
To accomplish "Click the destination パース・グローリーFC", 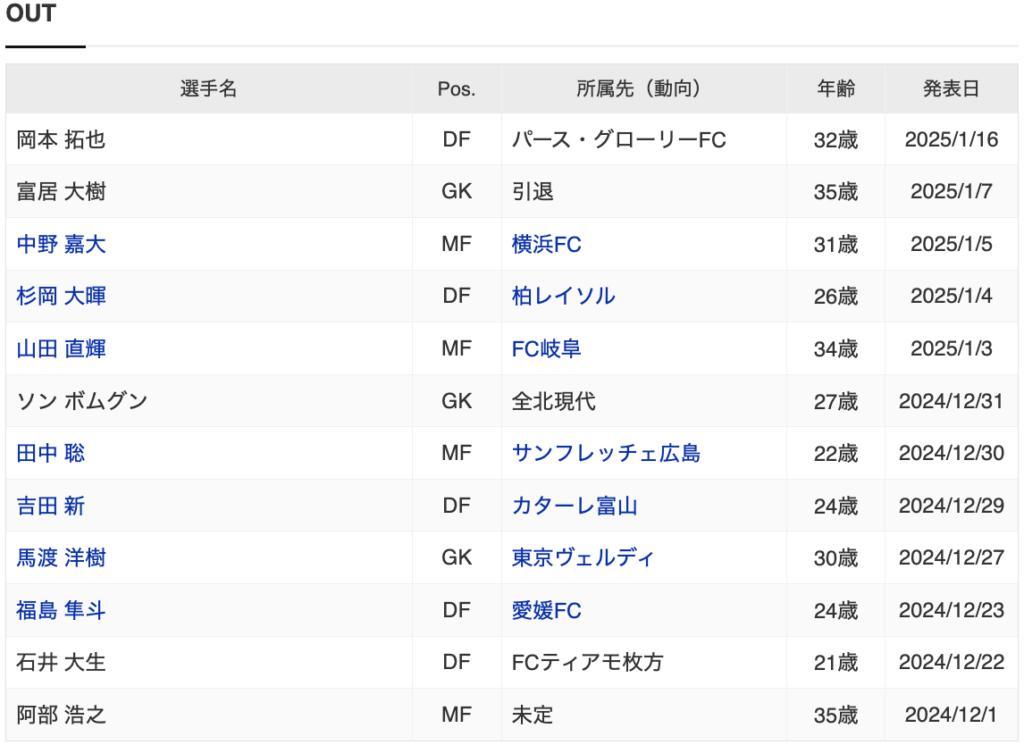I will [619, 140].
